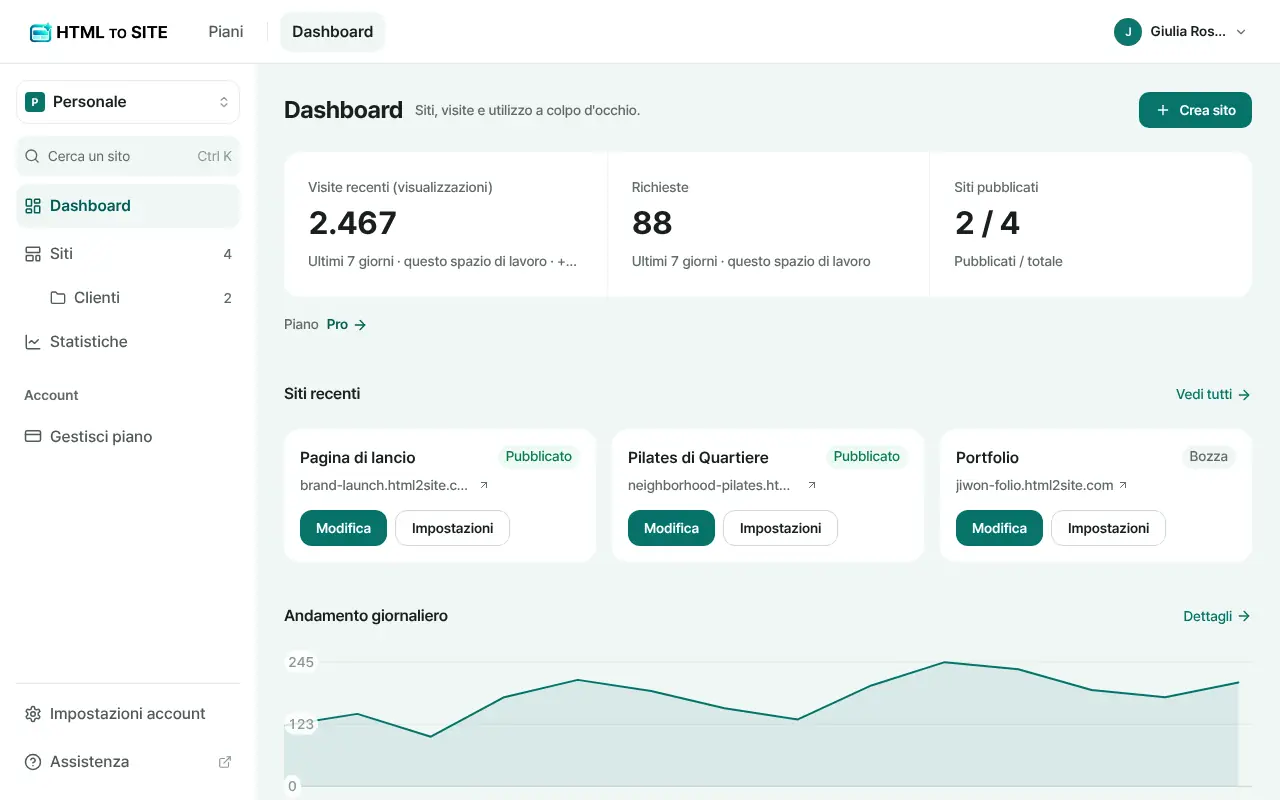The height and width of the screenshot is (800, 1280).
Task: Click the Bozza status badge on Portfolio
Action: point(1208,457)
